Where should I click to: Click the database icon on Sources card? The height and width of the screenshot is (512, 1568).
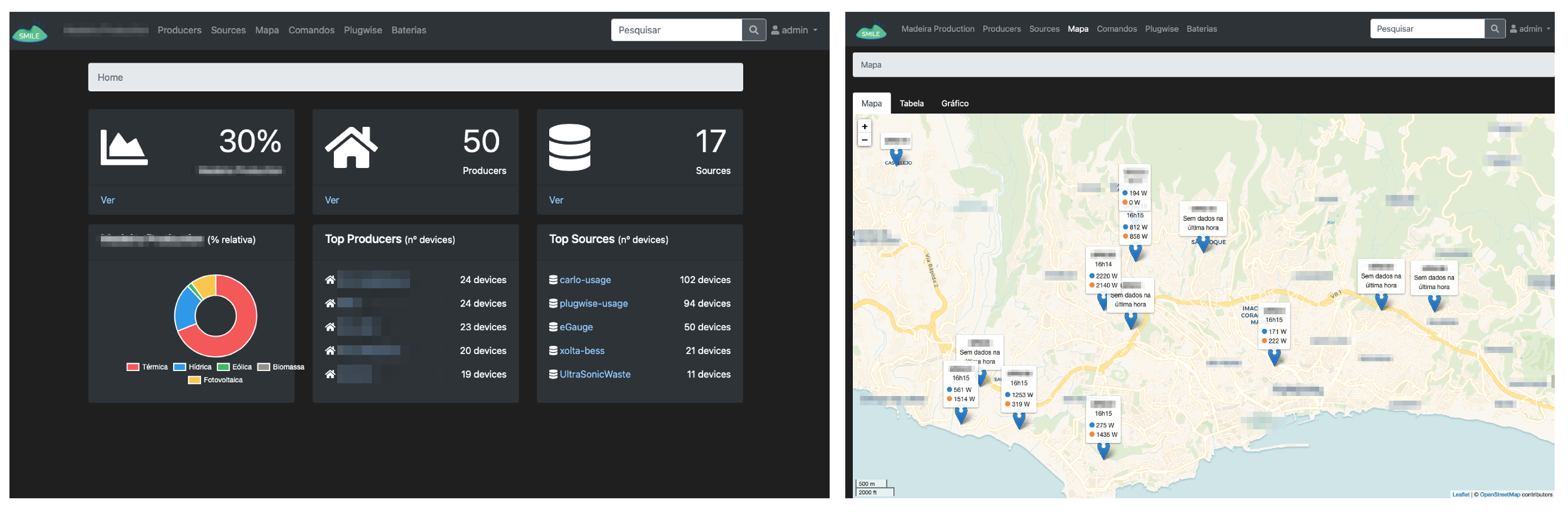(569, 147)
